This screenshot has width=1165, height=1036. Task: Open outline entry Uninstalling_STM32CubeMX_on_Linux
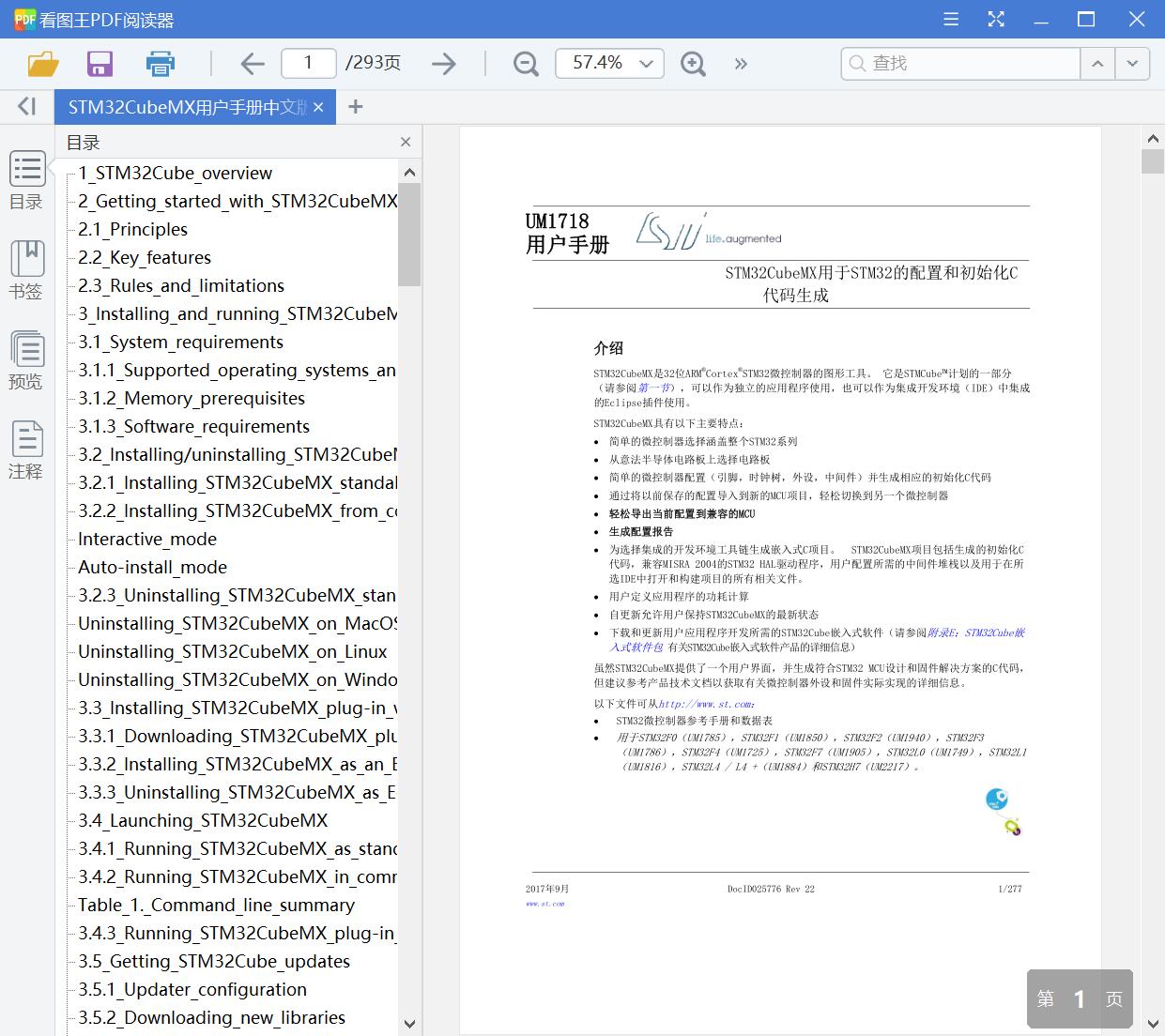tap(233, 651)
